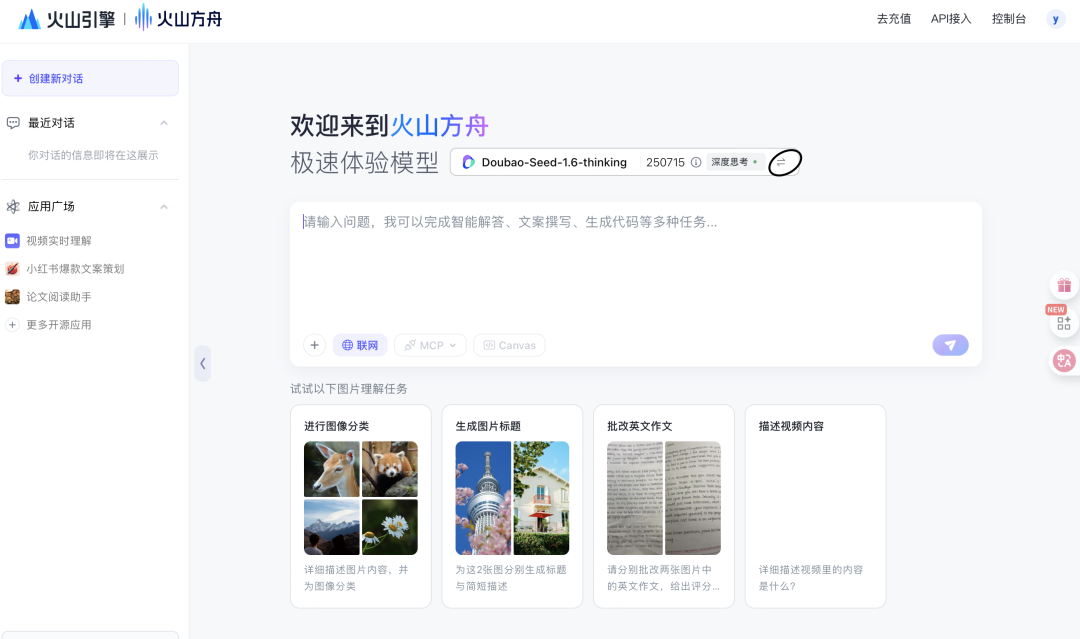
Task: Click the send message paper plane icon
Action: [x=949, y=344]
